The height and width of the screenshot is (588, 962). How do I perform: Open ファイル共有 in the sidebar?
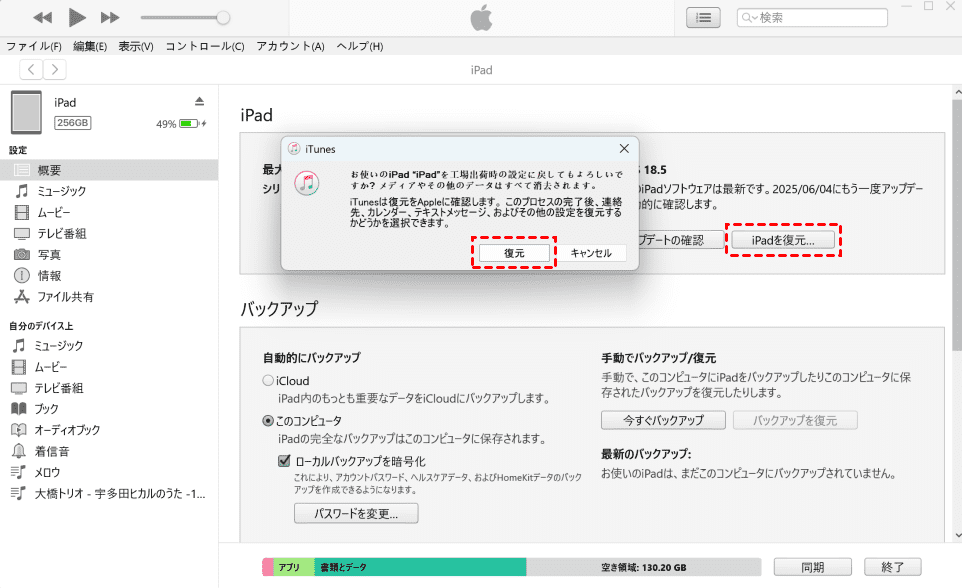66,296
